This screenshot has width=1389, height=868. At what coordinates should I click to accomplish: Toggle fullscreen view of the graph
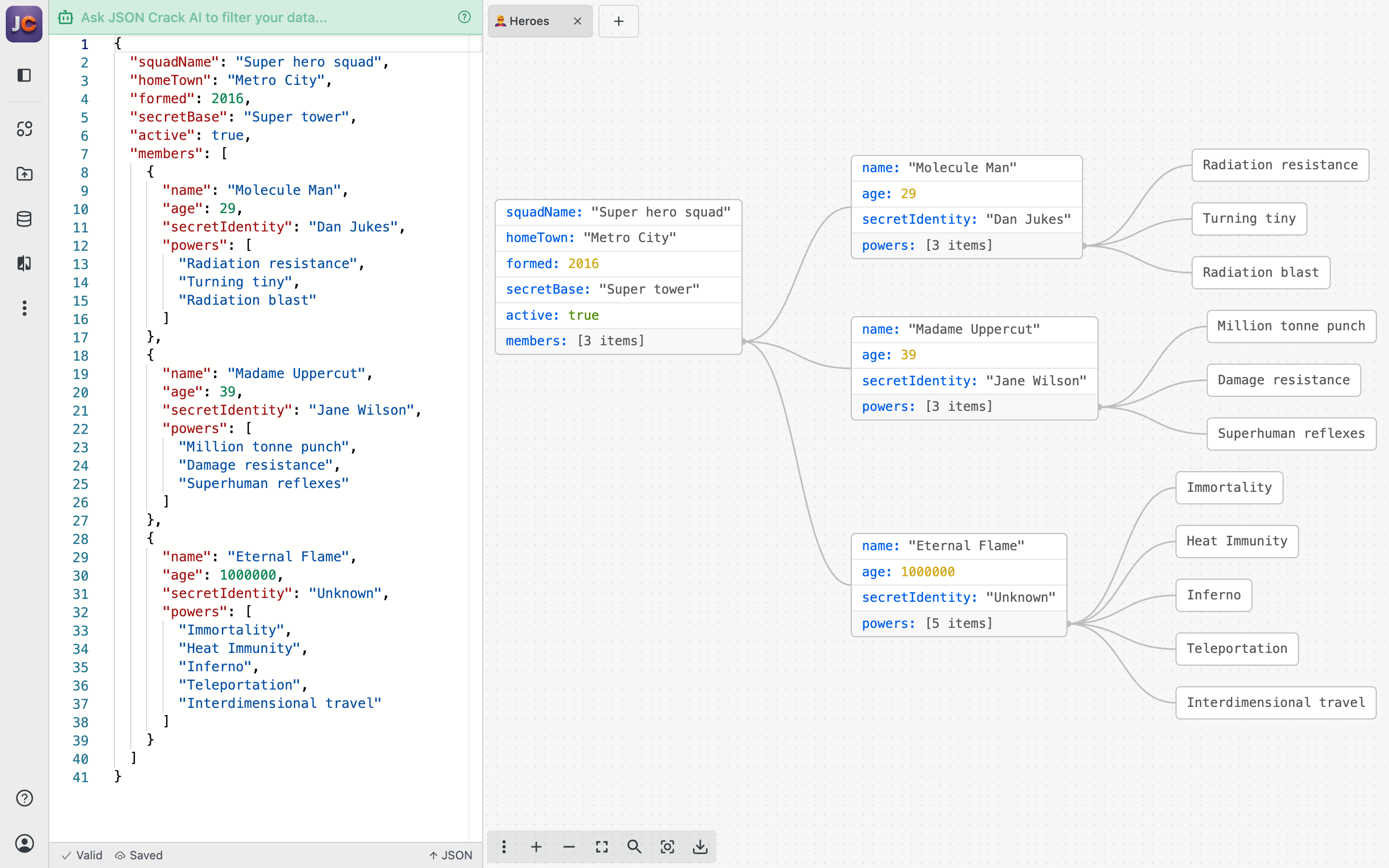click(x=601, y=847)
